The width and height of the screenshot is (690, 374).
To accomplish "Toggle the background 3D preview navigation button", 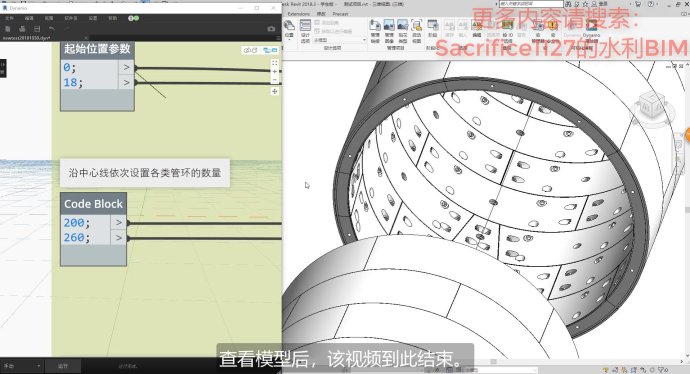I will point(250,50).
